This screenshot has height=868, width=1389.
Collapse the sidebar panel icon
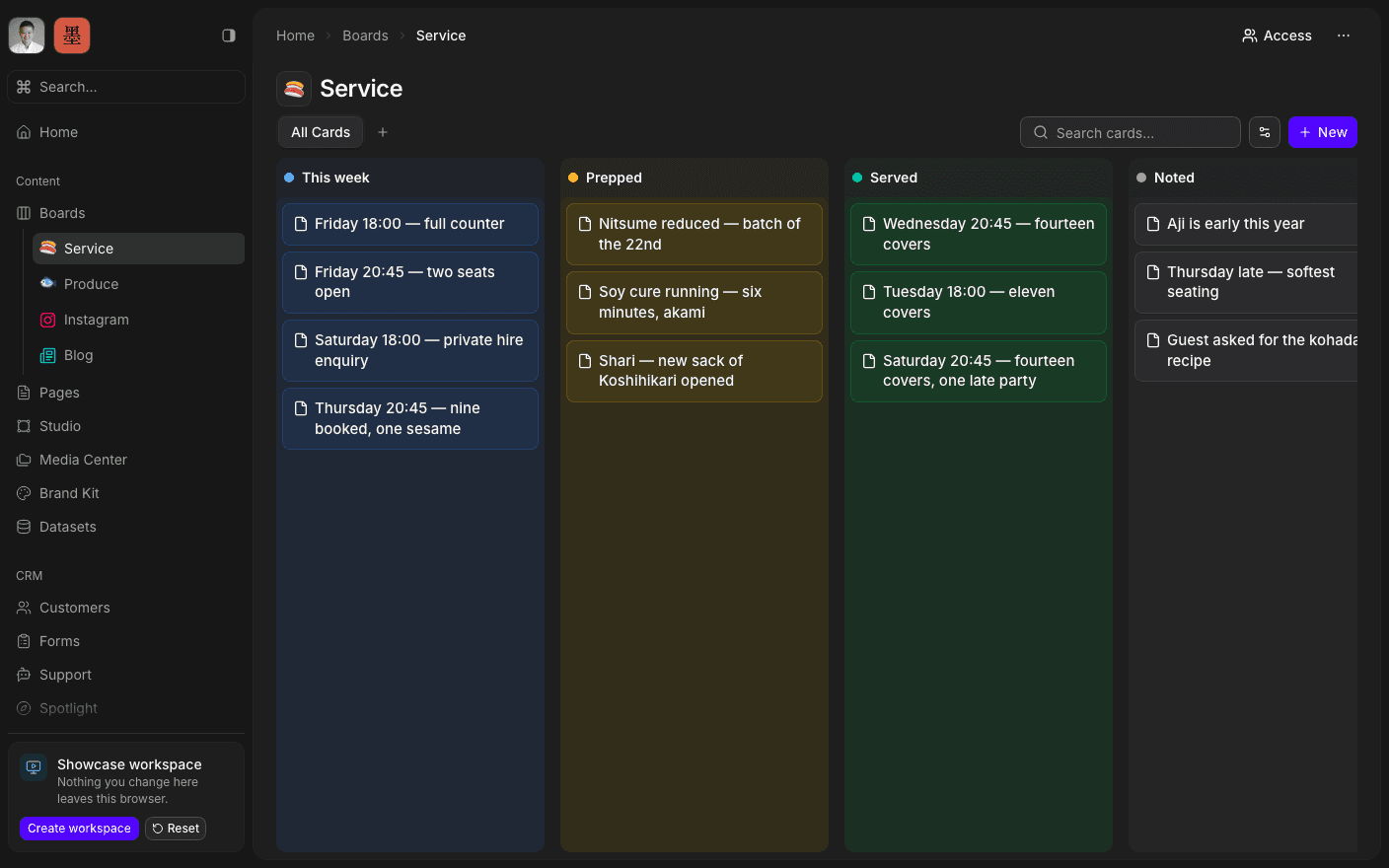[229, 36]
